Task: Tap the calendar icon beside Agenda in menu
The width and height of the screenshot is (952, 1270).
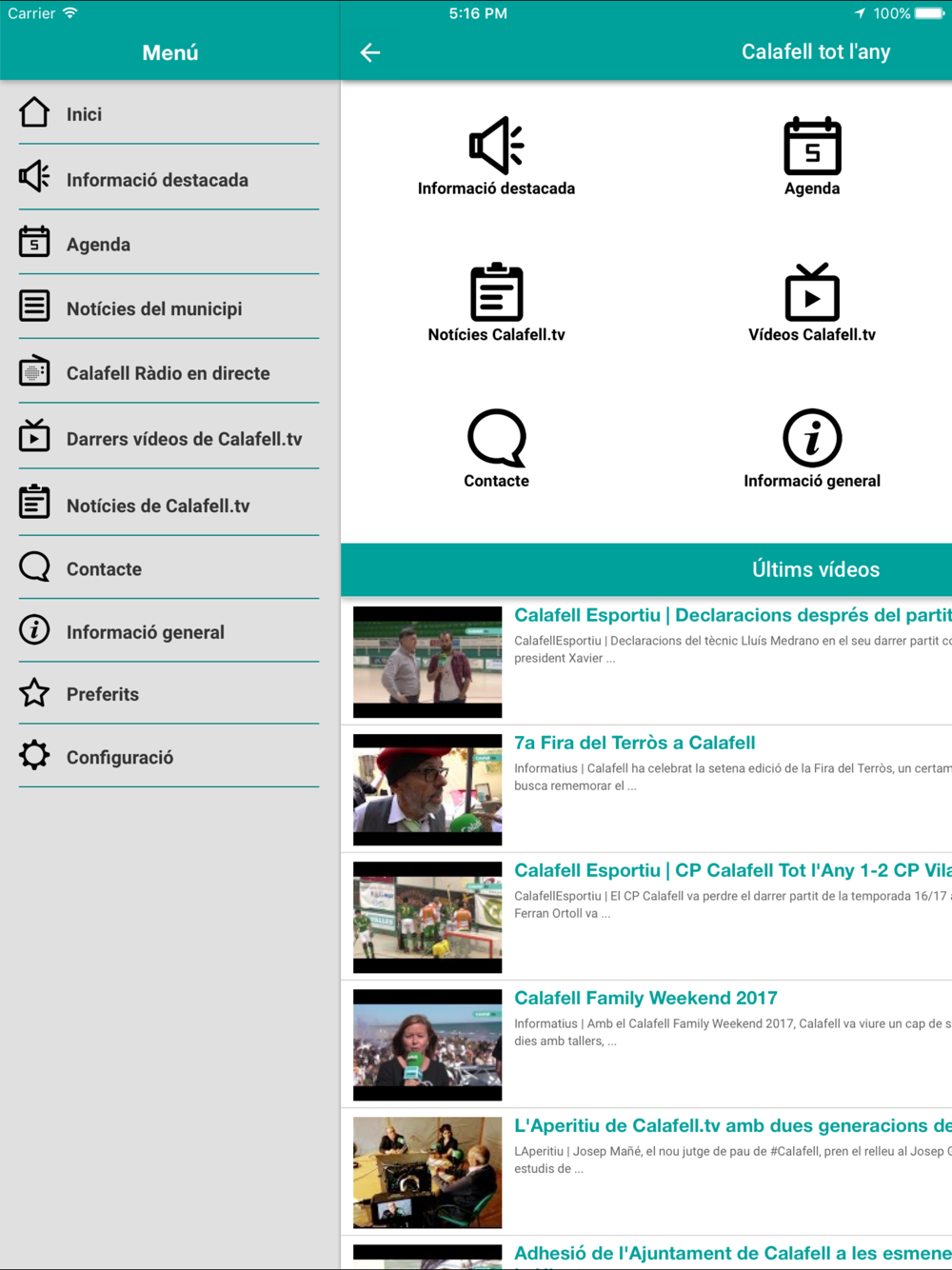Action: tap(34, 242)
